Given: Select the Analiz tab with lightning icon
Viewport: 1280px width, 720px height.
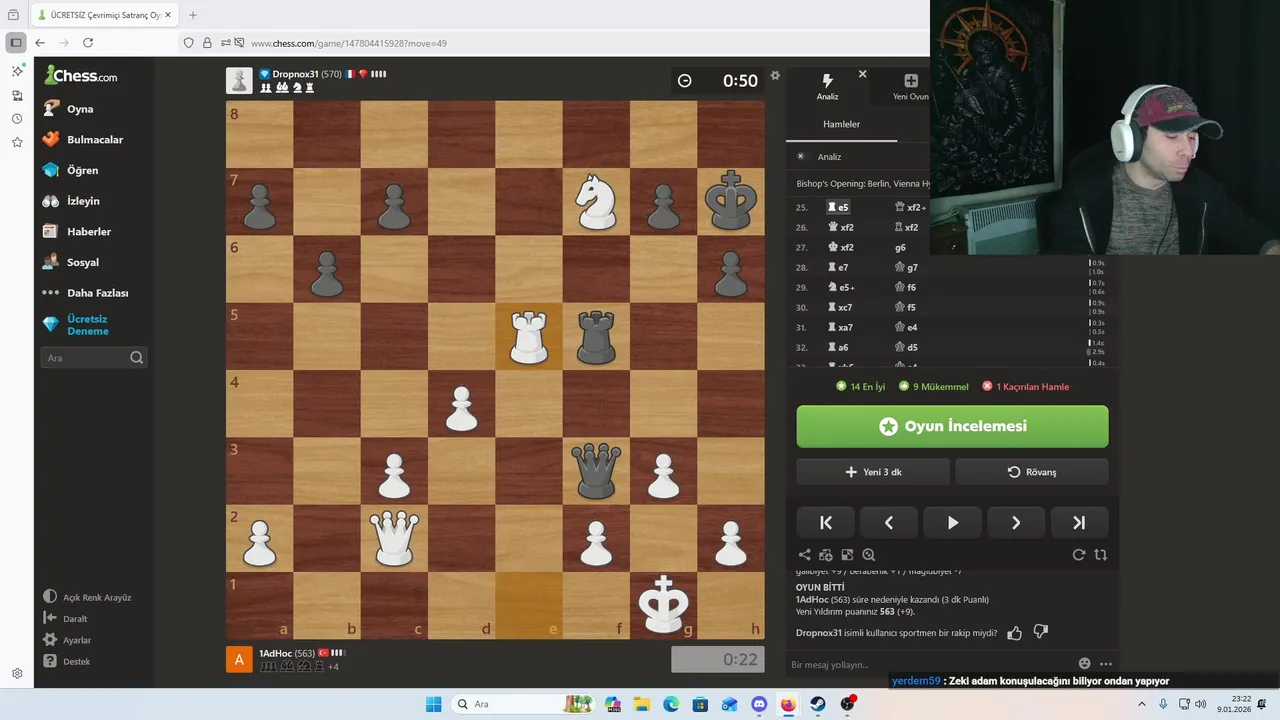Looking at the screenshot, I should pyautogui.click(x=827, y=87).
